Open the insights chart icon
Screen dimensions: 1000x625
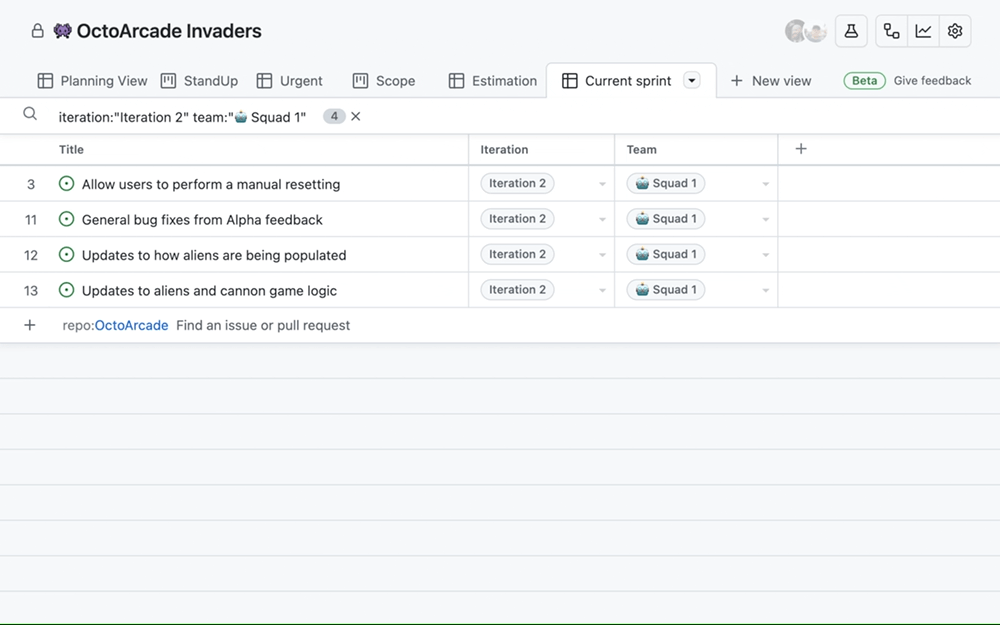pos(923,31)
